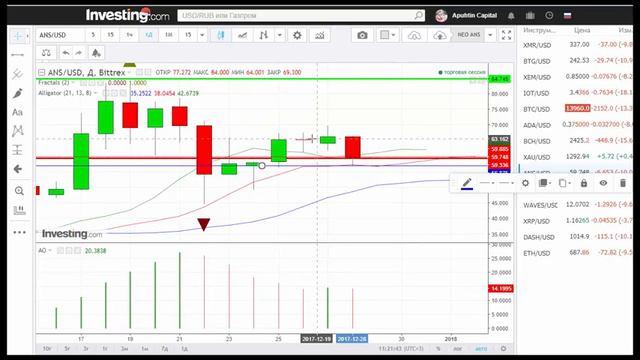
Task: Change line color with the pencil icon
Action: pyautogui.click(x=467, y=183)
